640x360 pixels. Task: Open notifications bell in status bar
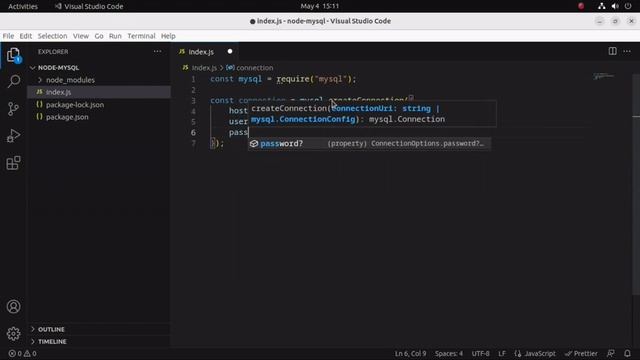tap(627, 353)
